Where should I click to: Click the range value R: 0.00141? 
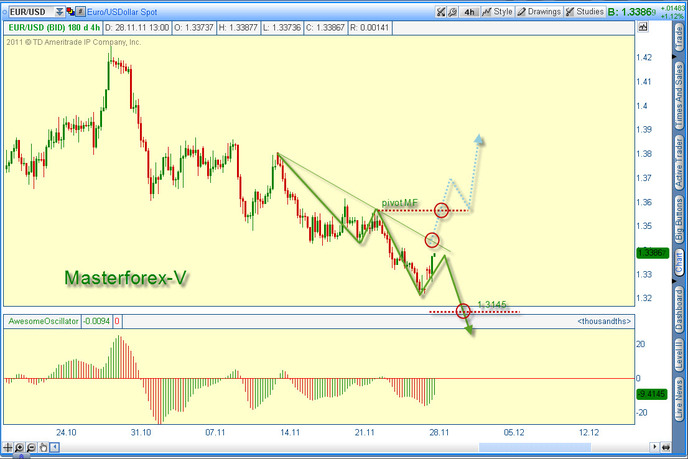(x=369, y=28)
